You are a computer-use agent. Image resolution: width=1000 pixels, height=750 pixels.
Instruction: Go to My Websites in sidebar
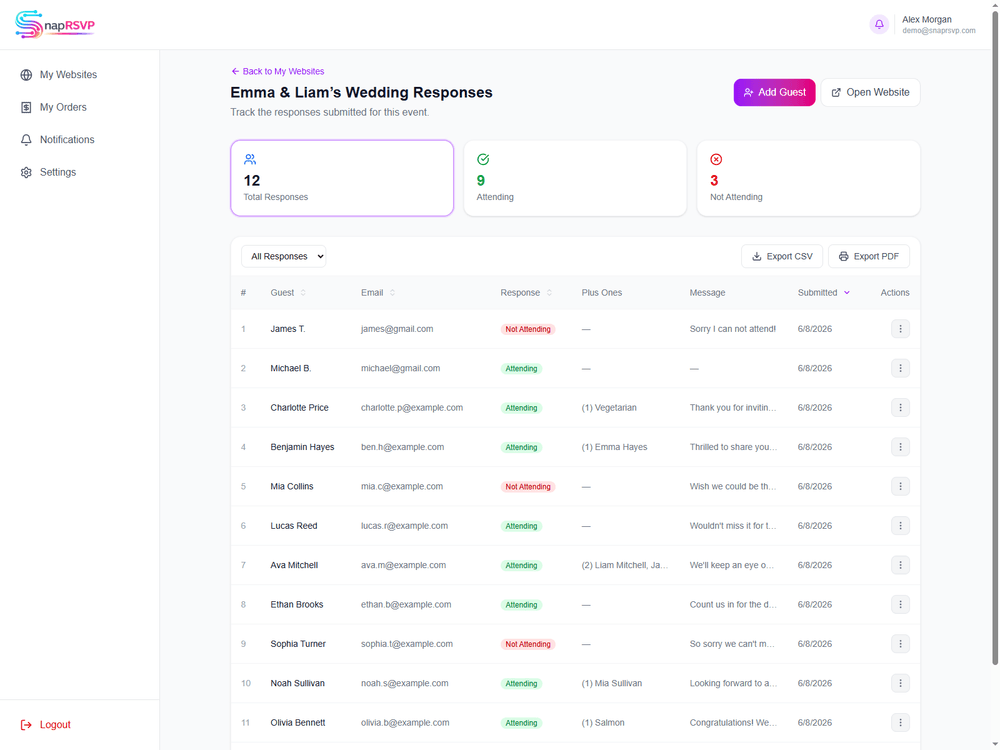click(68, 75)
